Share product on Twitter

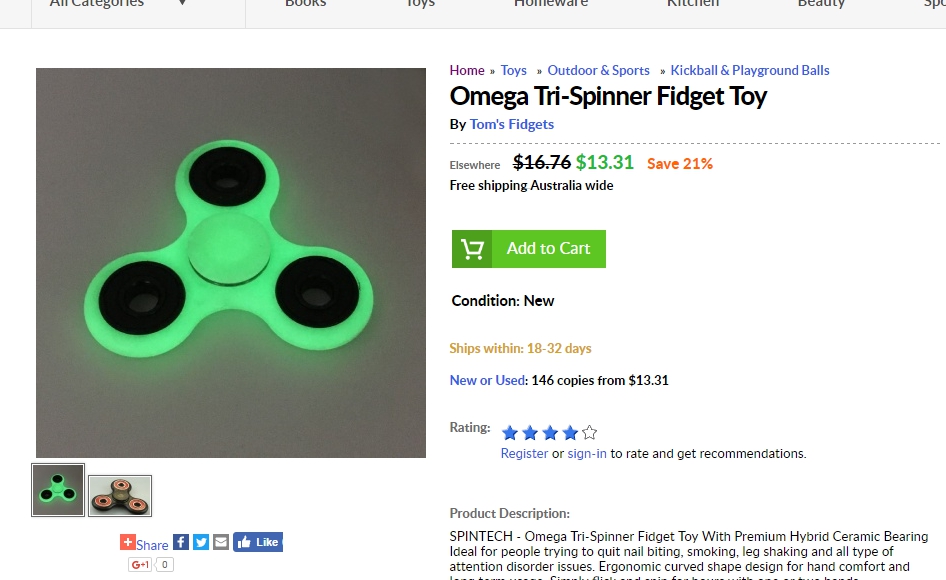tap(201, 542)
